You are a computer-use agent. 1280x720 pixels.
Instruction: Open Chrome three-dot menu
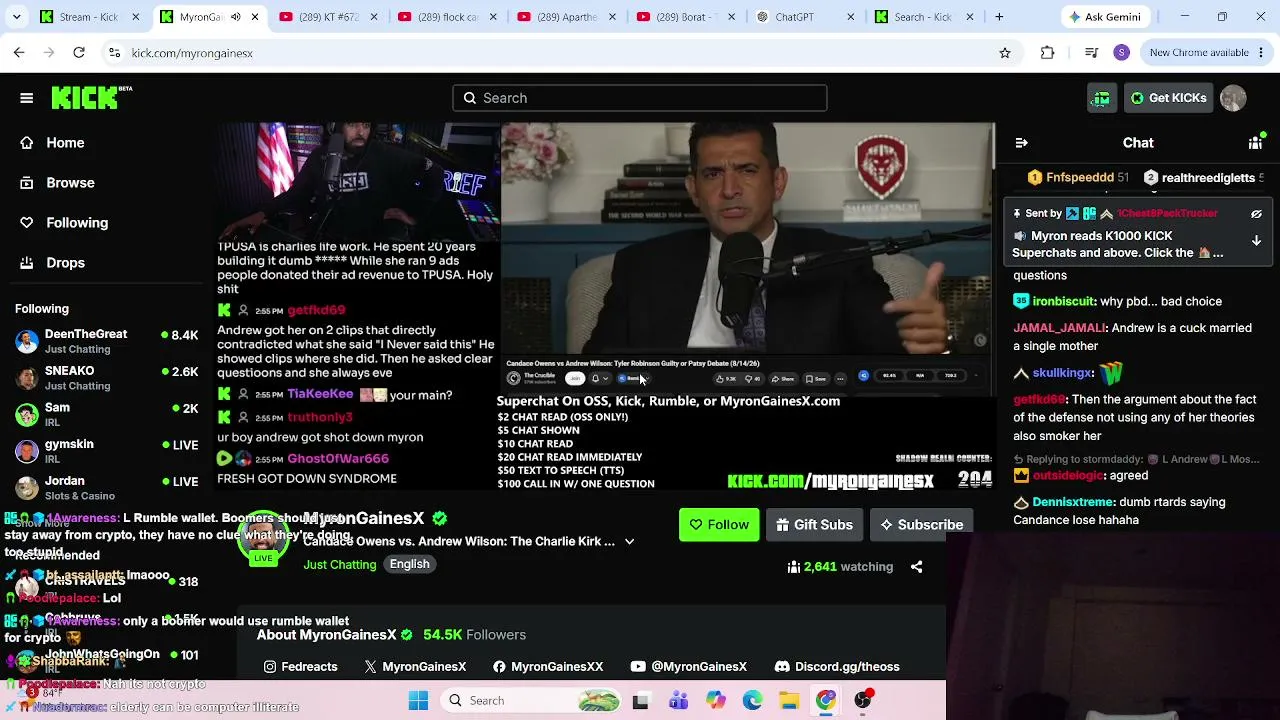pyautogui.click(x=1261, y=53)
